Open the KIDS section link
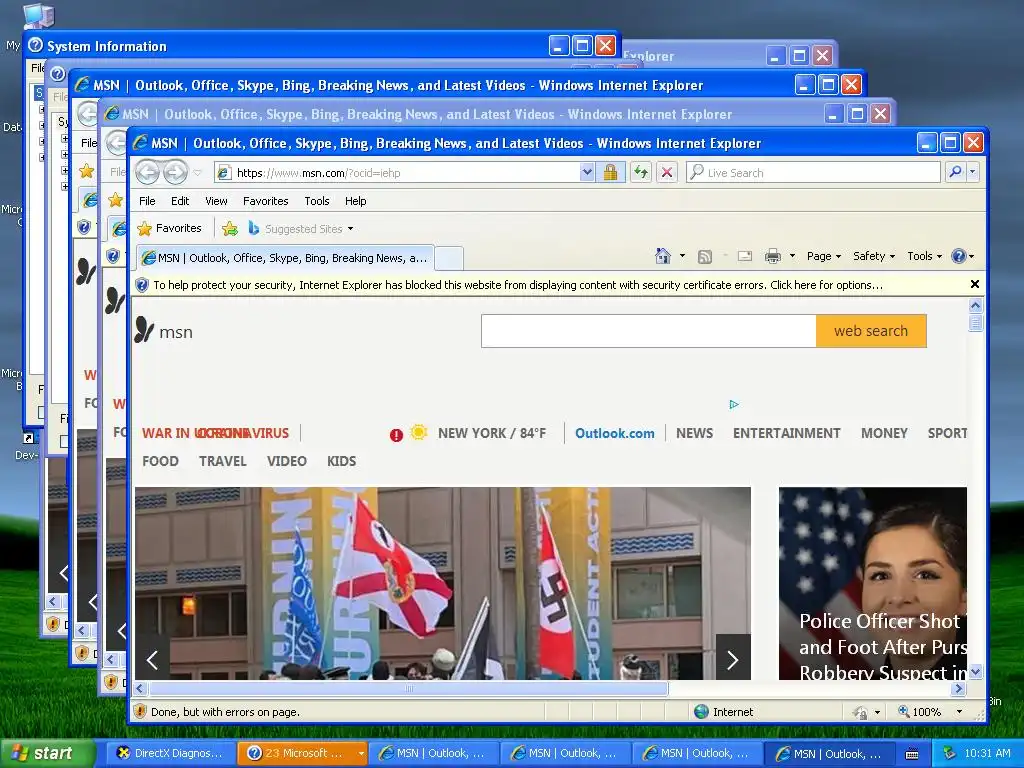 [x=342, y=461]
